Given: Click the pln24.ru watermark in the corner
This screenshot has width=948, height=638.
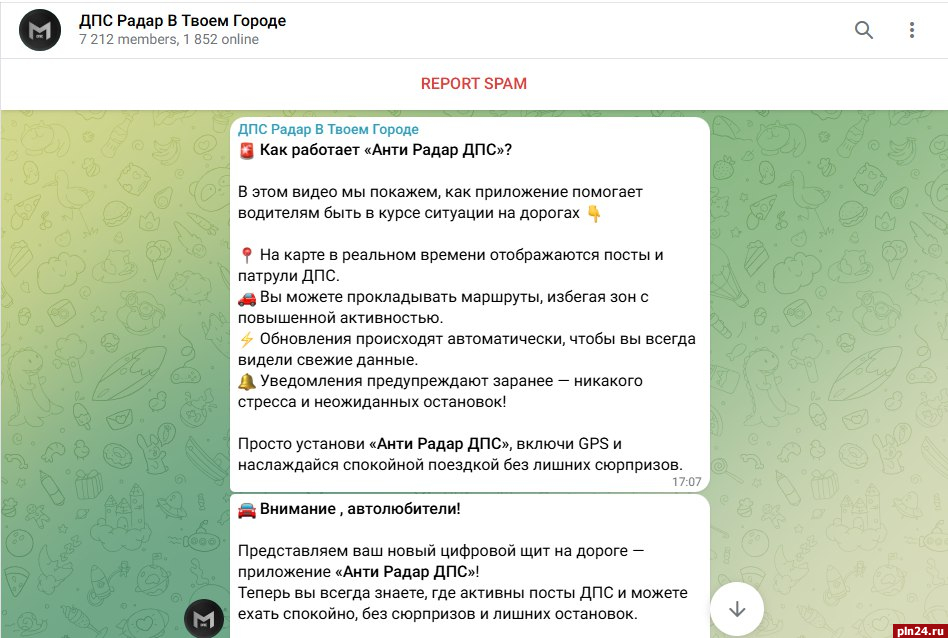Looking at the screenshot, I should pos(914,628).
